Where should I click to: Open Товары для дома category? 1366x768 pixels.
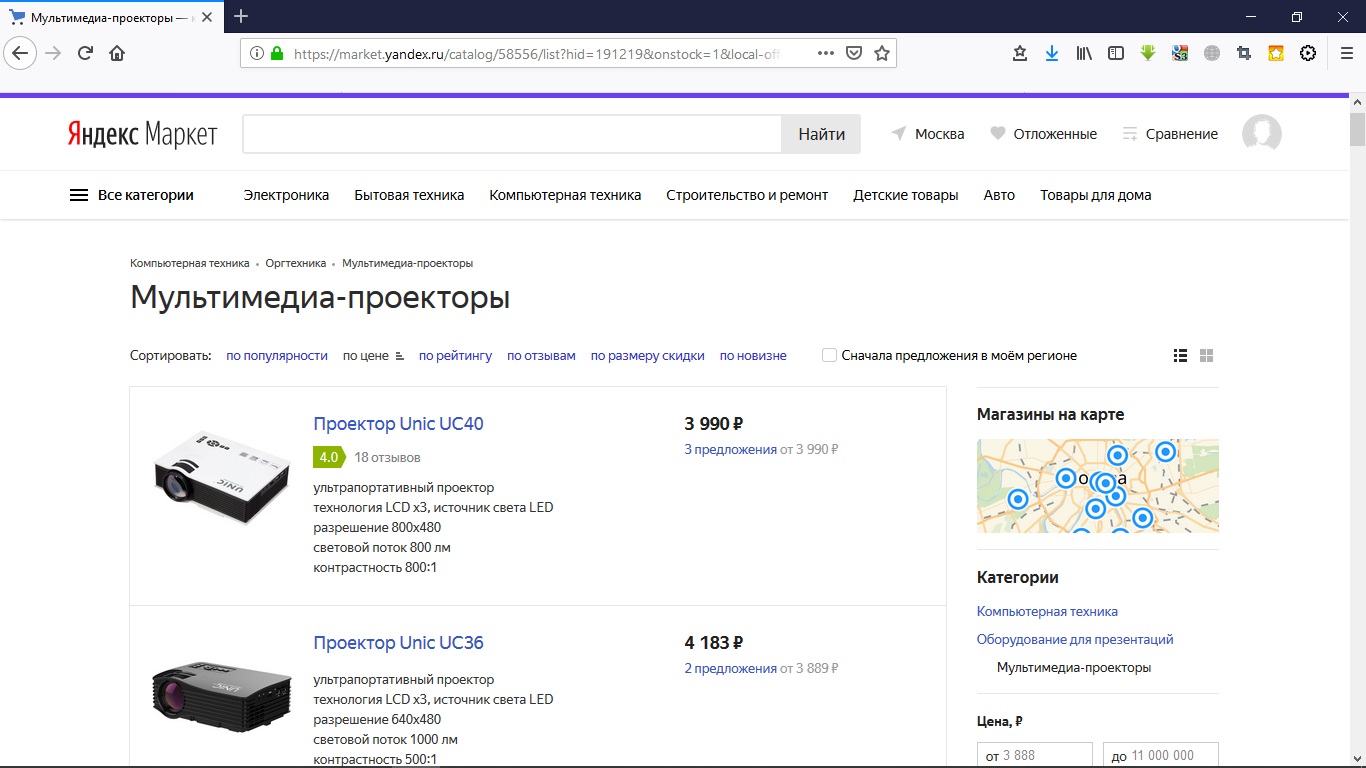pyautogui.click(x=1095, y=195)
